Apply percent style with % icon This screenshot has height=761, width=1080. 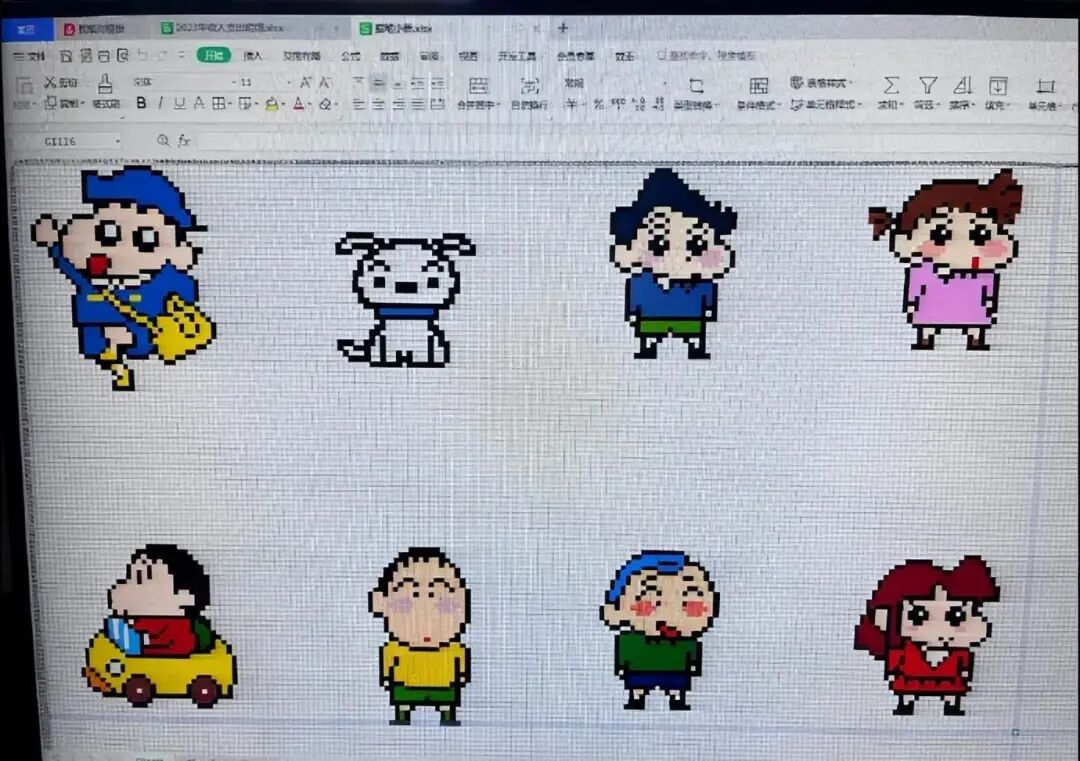coord(599,104)
